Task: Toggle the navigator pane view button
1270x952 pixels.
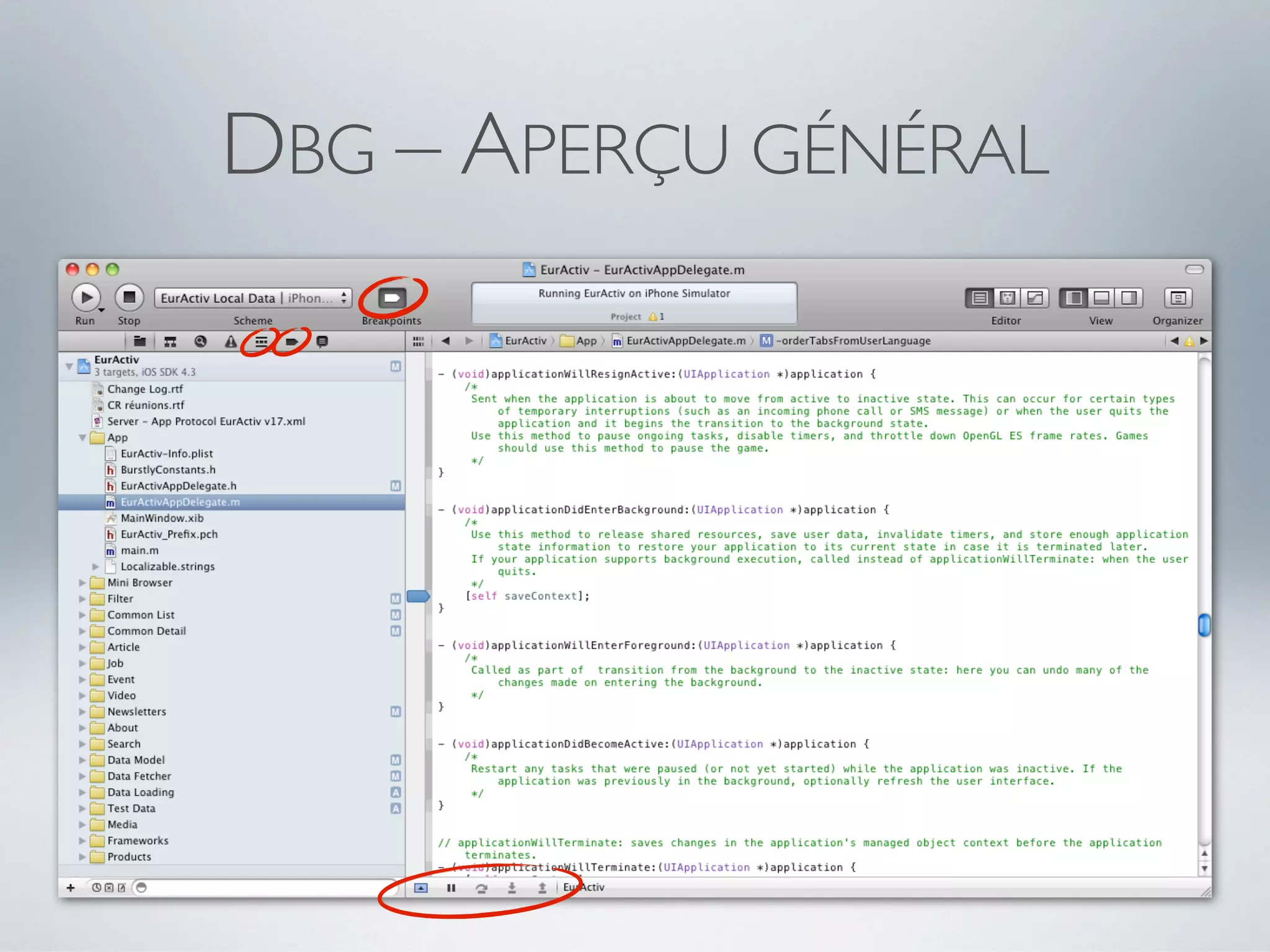Action: [x=1073, y=298]
